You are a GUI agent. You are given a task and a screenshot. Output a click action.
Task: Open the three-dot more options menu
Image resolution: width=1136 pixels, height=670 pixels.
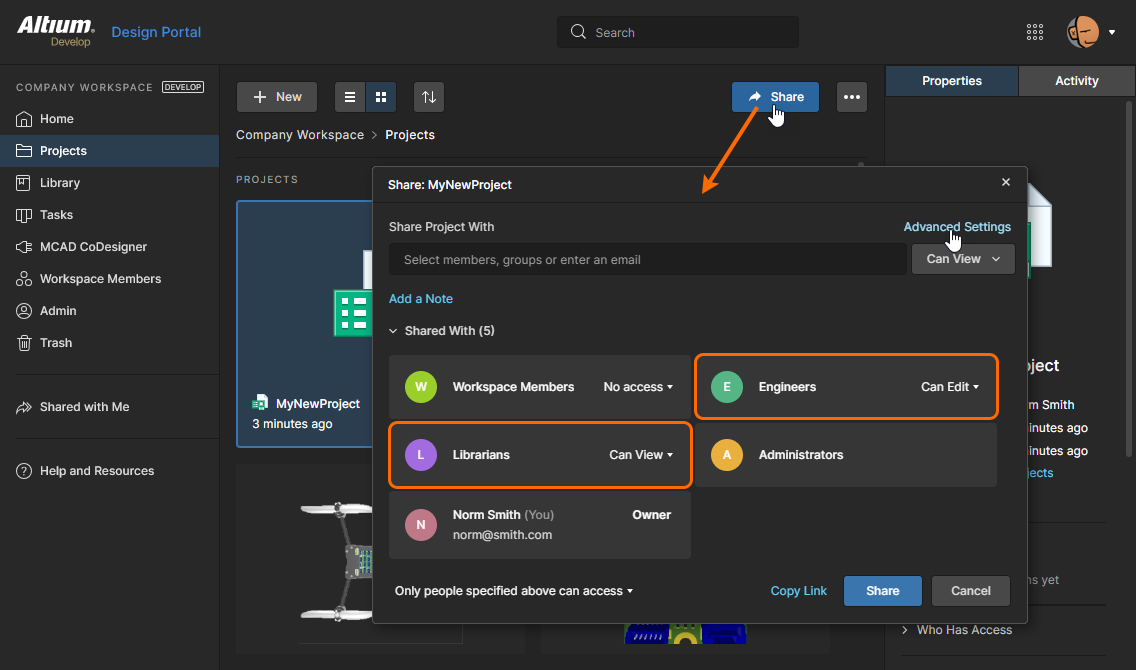point(852,97)
